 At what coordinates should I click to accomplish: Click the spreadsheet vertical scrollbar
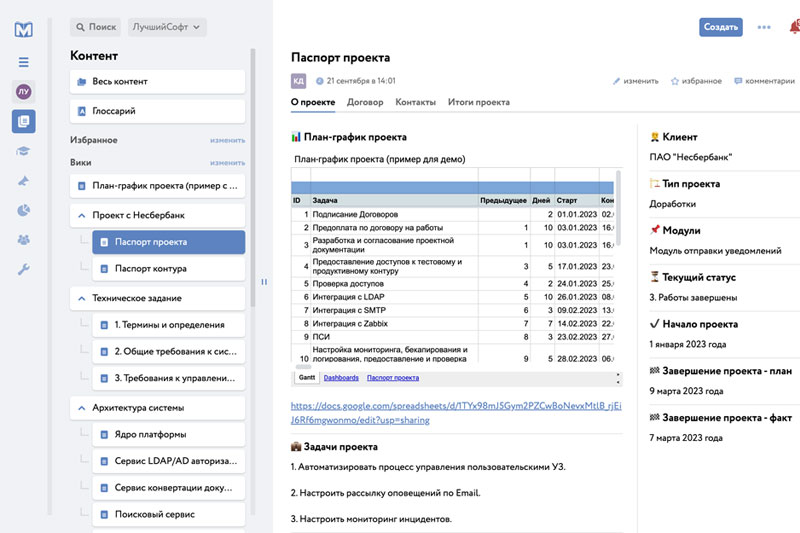click(618, 208)
